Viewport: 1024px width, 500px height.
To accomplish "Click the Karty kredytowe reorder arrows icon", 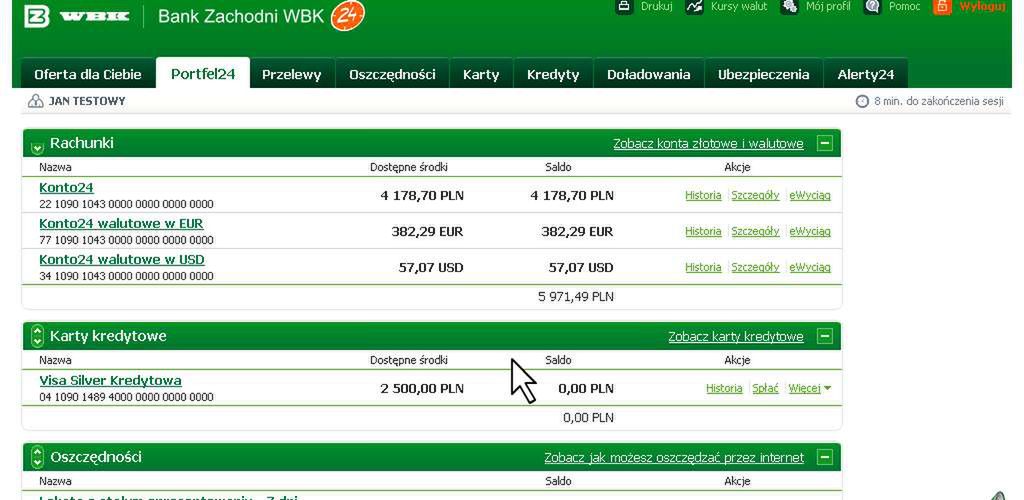I will point(37,336).
